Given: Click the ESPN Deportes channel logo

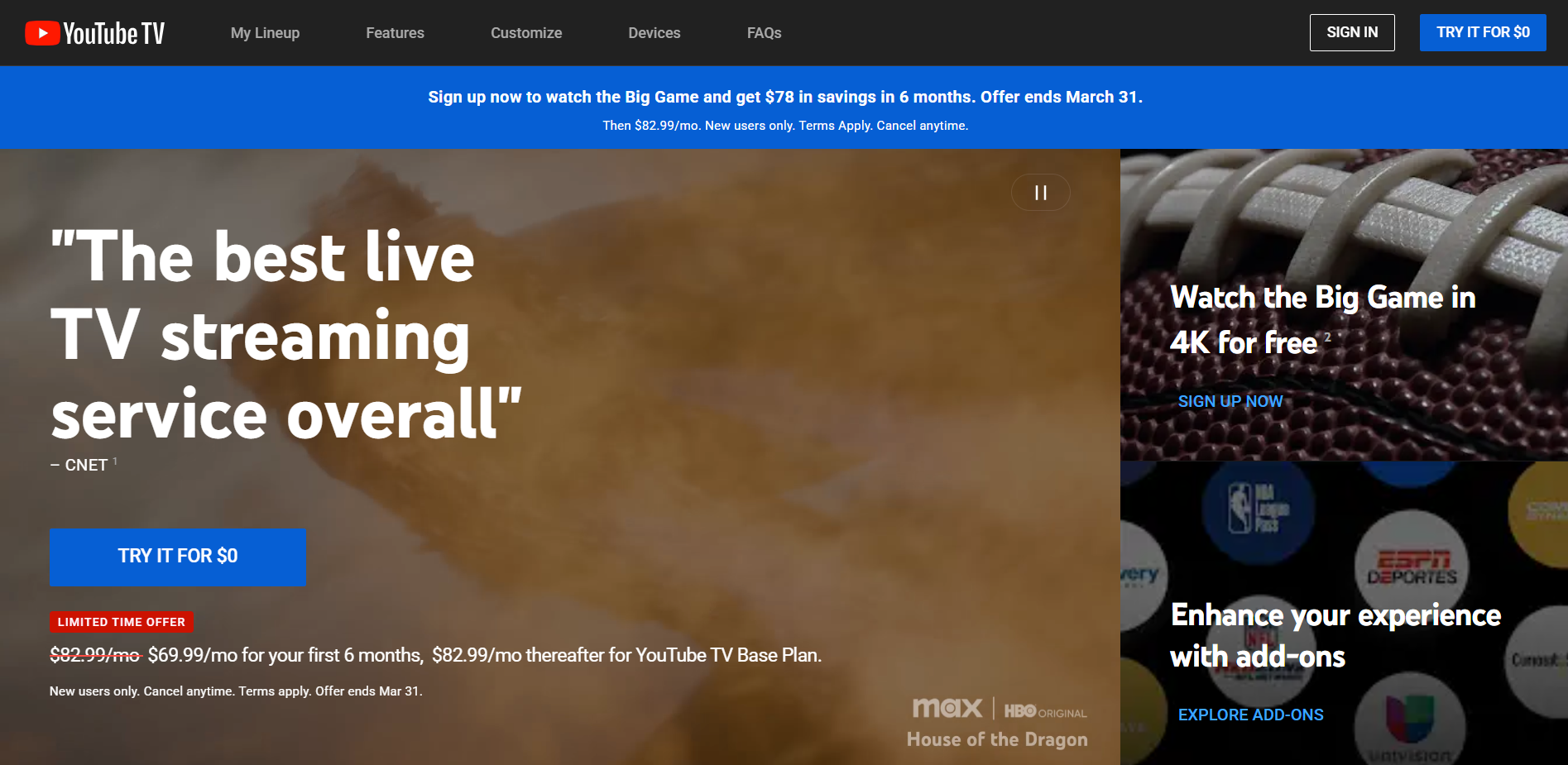Looking at the screenshot, I should pyautogui.click(x=1412, y=566).
